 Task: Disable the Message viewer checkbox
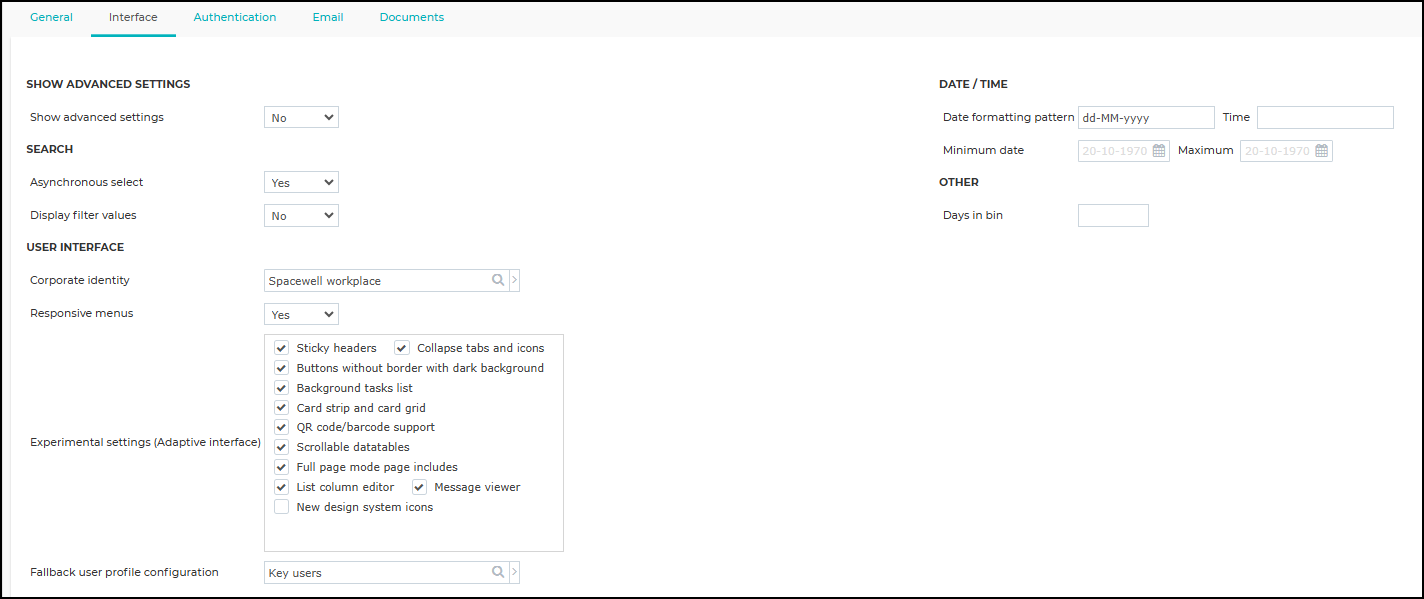(419, 487)
